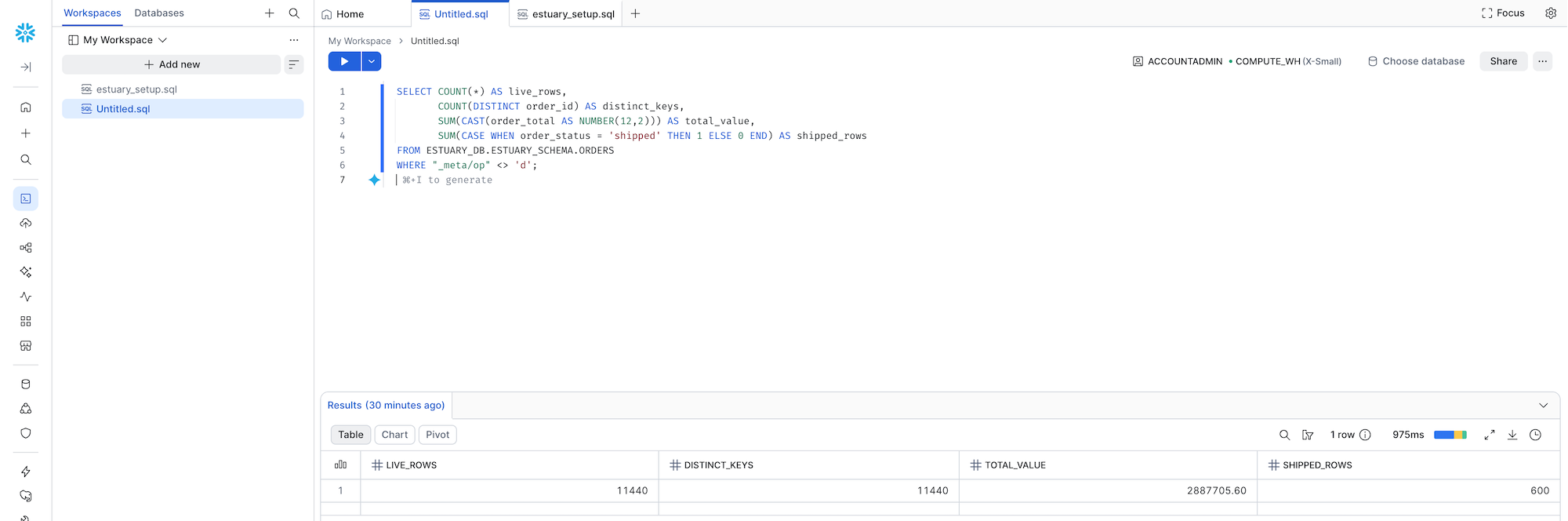
Task: Click the Copilot sparkle icon on line 7
Action: 374,180
